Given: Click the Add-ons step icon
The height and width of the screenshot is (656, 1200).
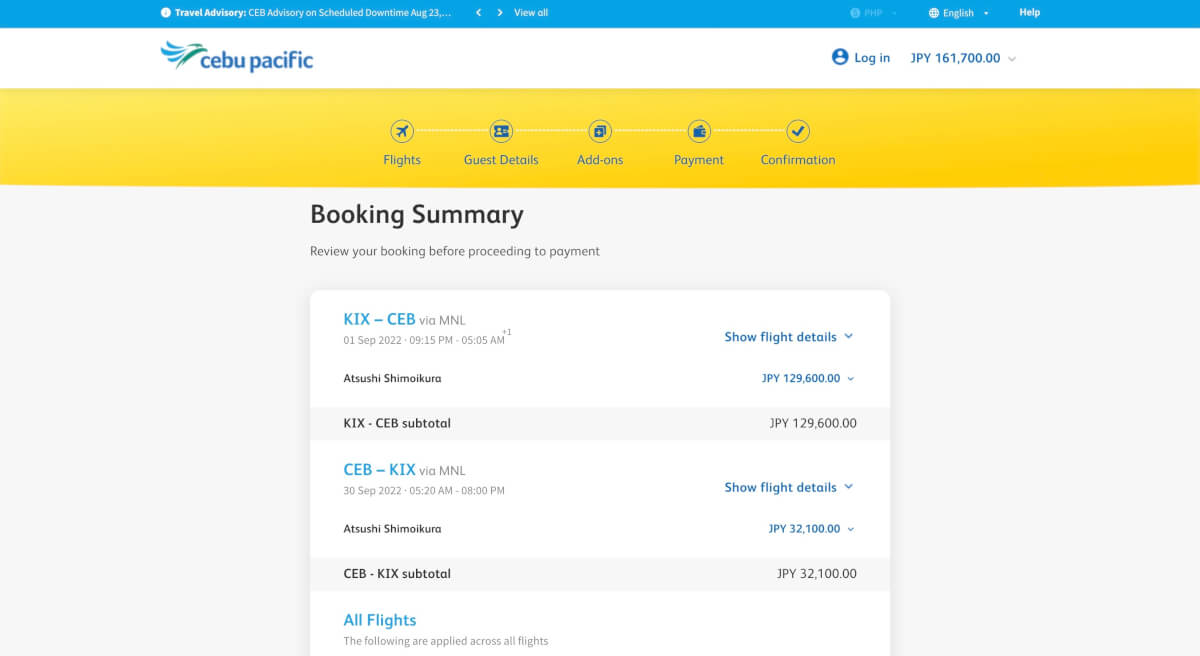Looking at the screenshot, I should (x=600, y=131).
